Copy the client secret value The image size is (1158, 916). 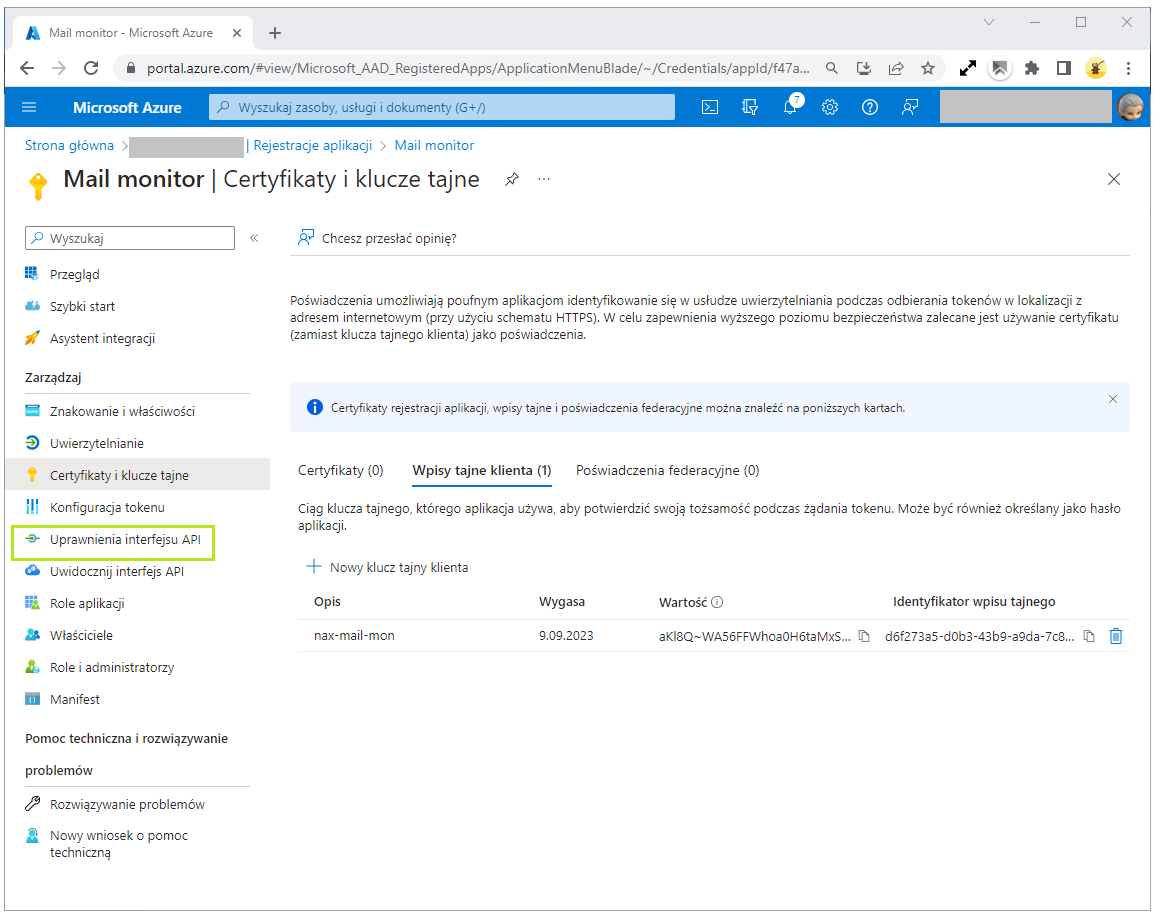click(865, 636)
